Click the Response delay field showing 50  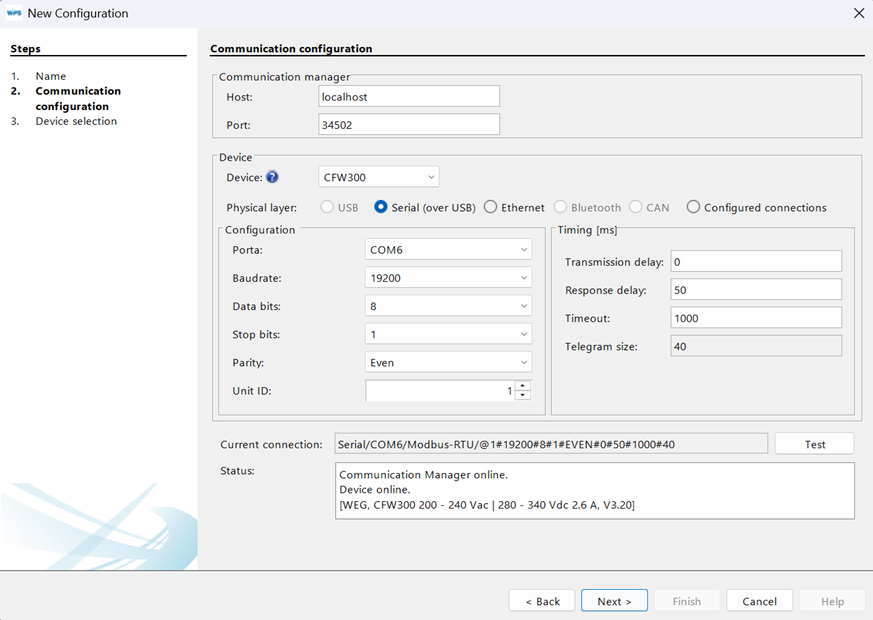pos(755,288)
